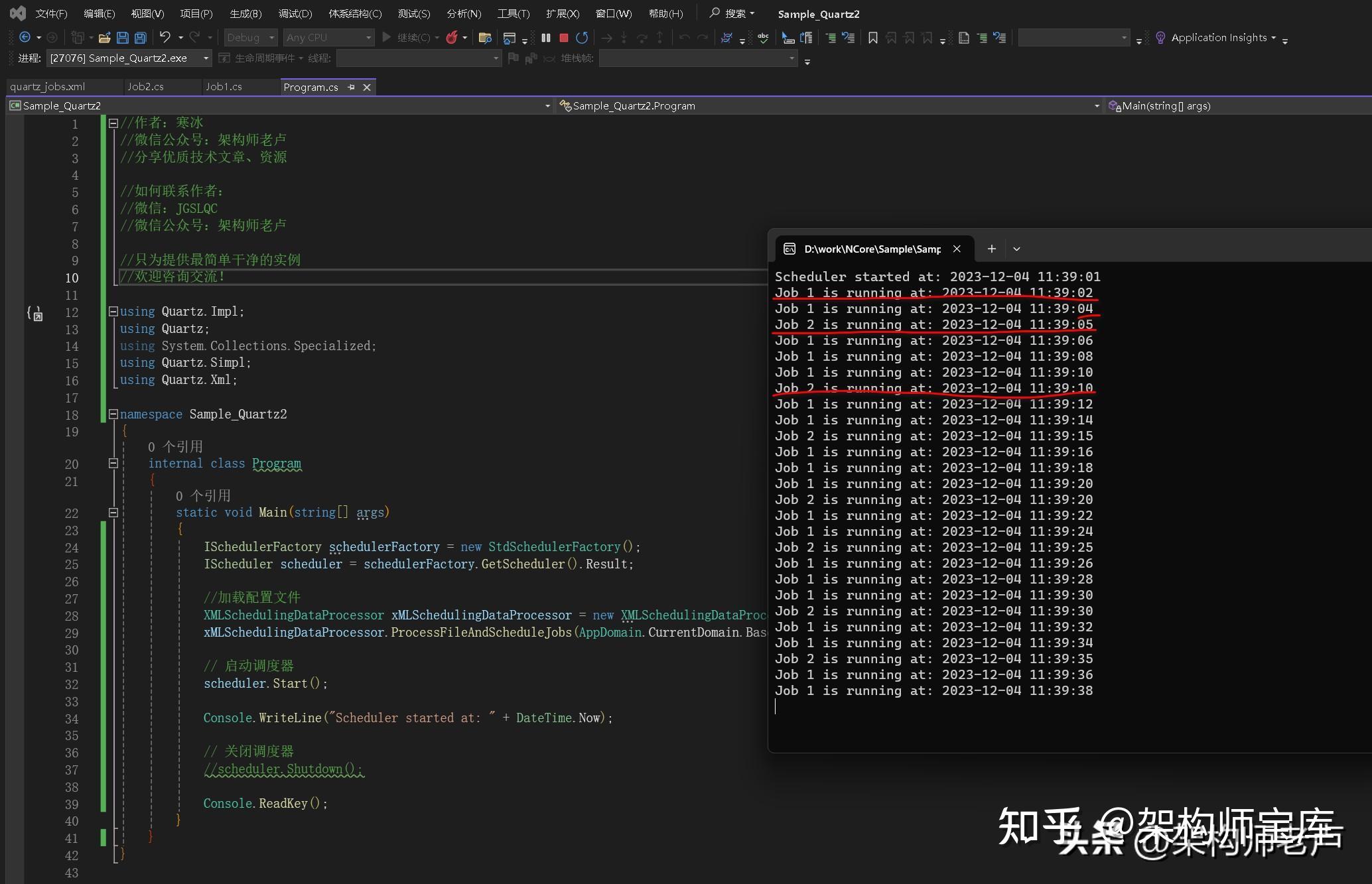1372x884 pixels.
Task: Click the Hot Reload flame icon
Action: [452, 38]
